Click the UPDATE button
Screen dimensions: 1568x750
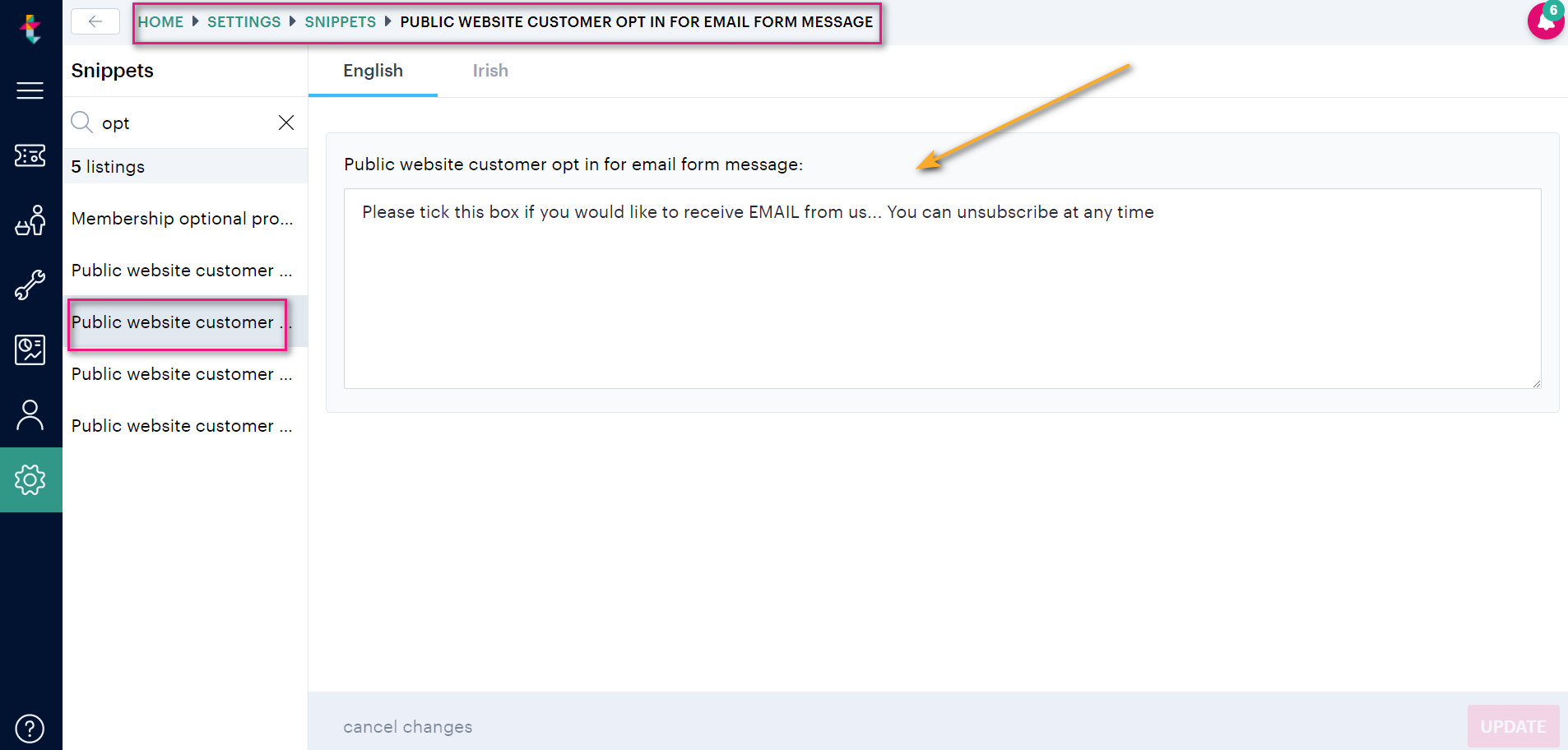1514,726
